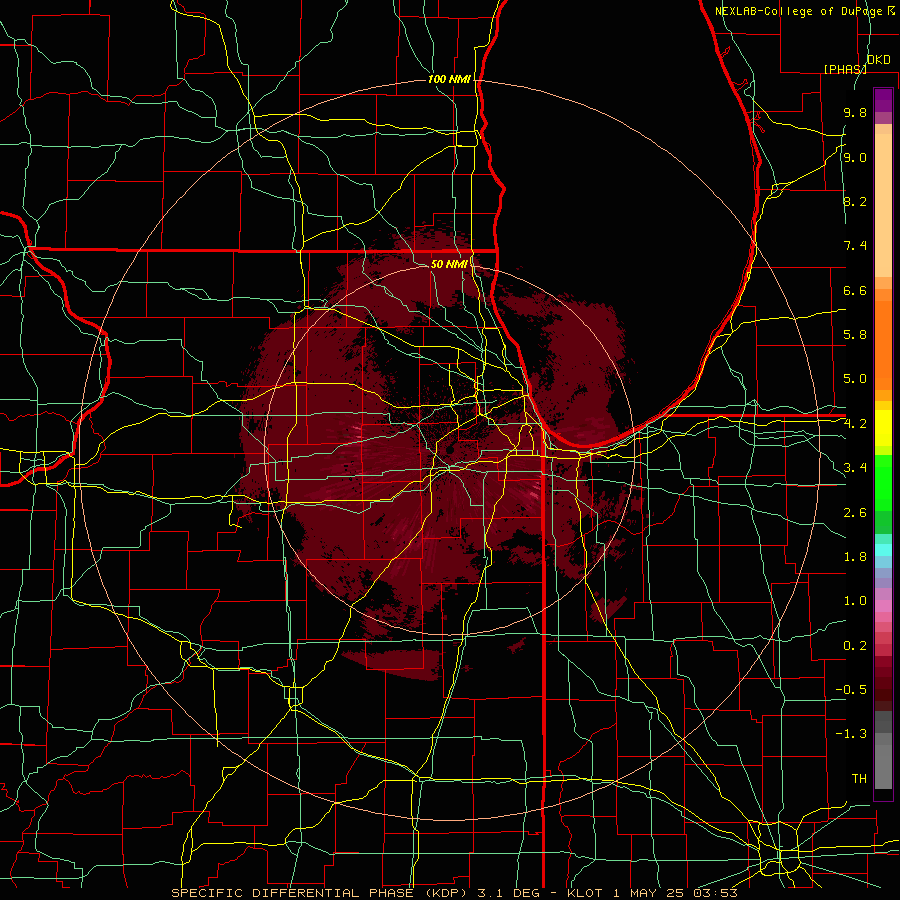Pick the yellow segment of the color bar

pyautogui.click(x=883, y=428)
